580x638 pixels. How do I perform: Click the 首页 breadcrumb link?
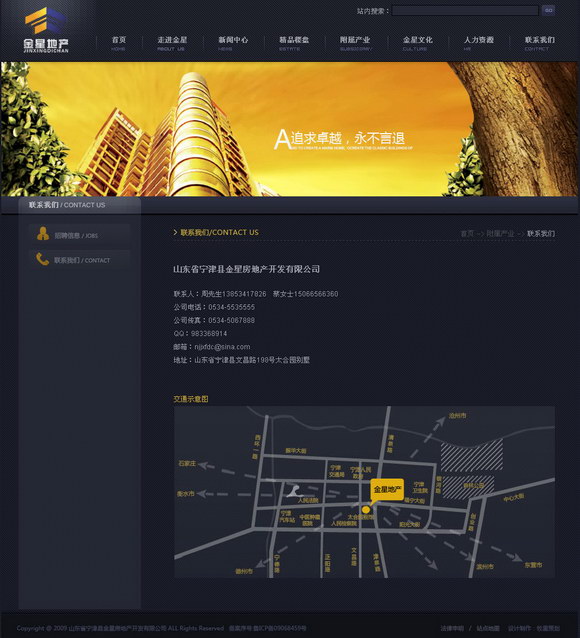pyautogui.click(x=467, y=234)
